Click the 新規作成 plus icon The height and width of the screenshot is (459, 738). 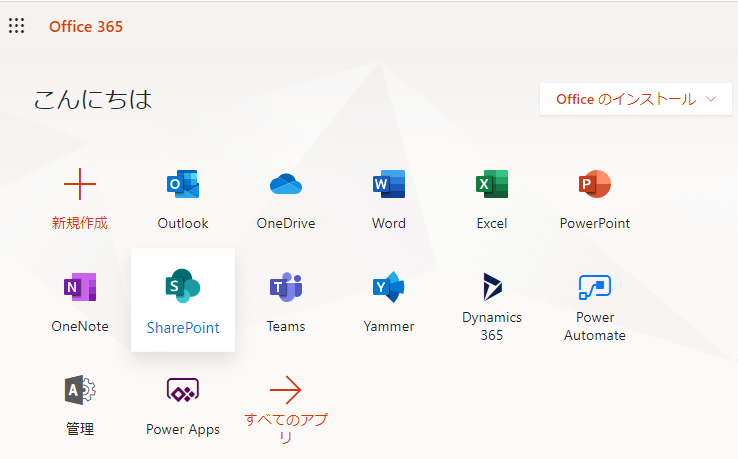[x=80, y=184]
